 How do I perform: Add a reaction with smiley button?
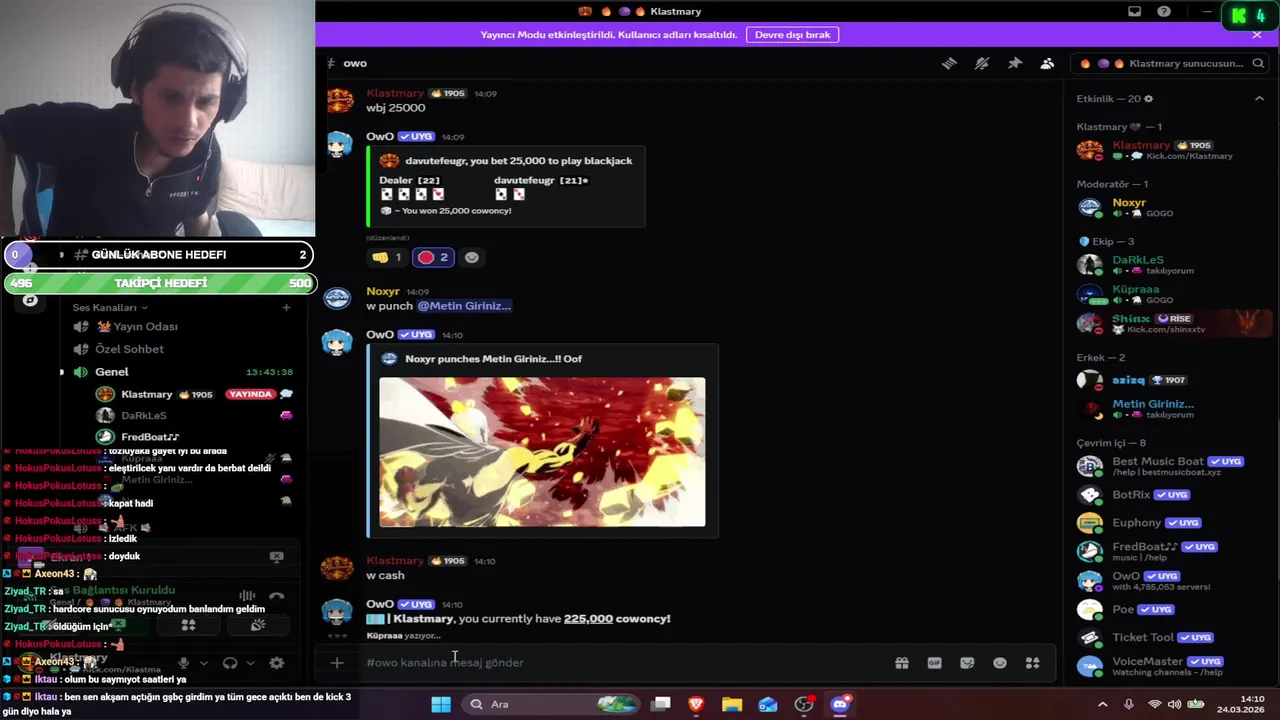472,257
